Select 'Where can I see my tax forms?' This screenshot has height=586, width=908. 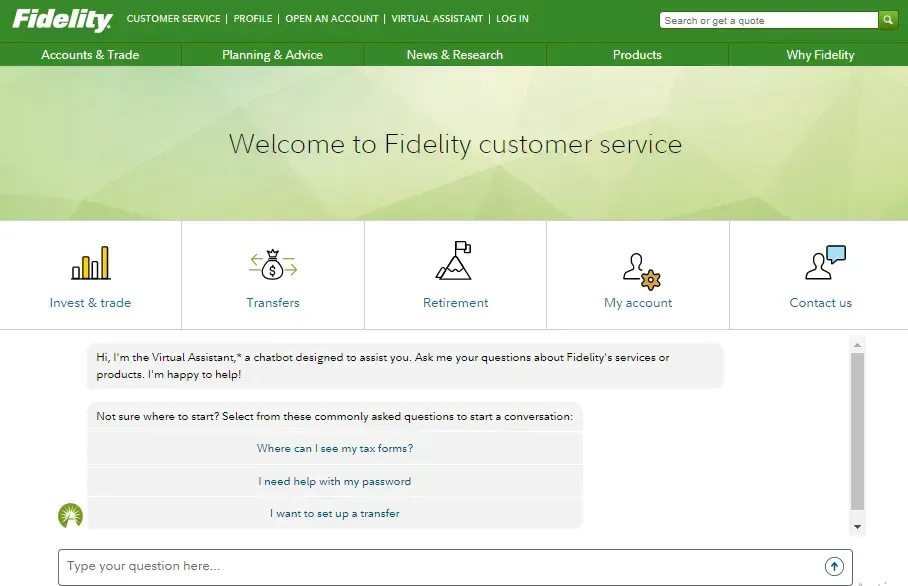point(335,449)
